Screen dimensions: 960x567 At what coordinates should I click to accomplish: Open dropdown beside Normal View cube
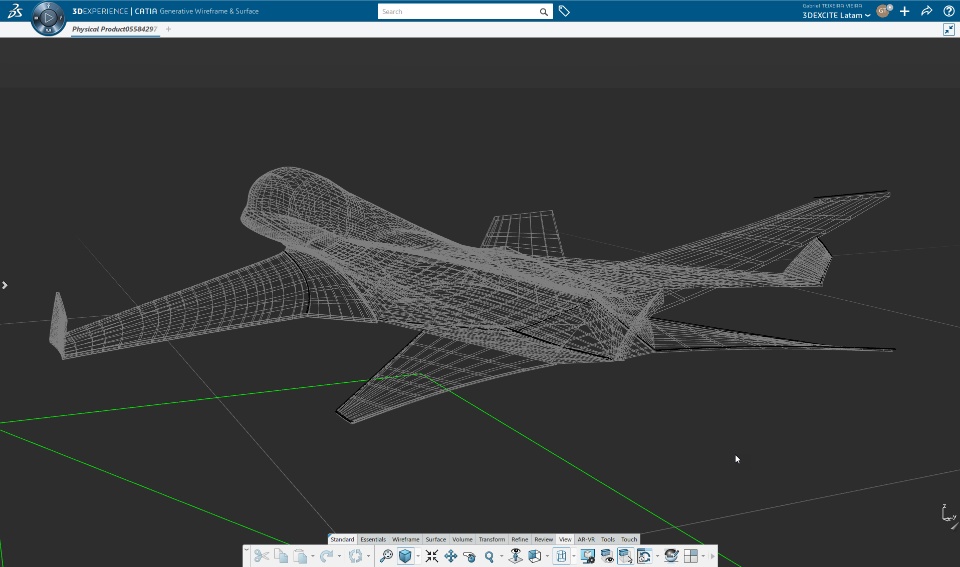(x=547, y=557)
